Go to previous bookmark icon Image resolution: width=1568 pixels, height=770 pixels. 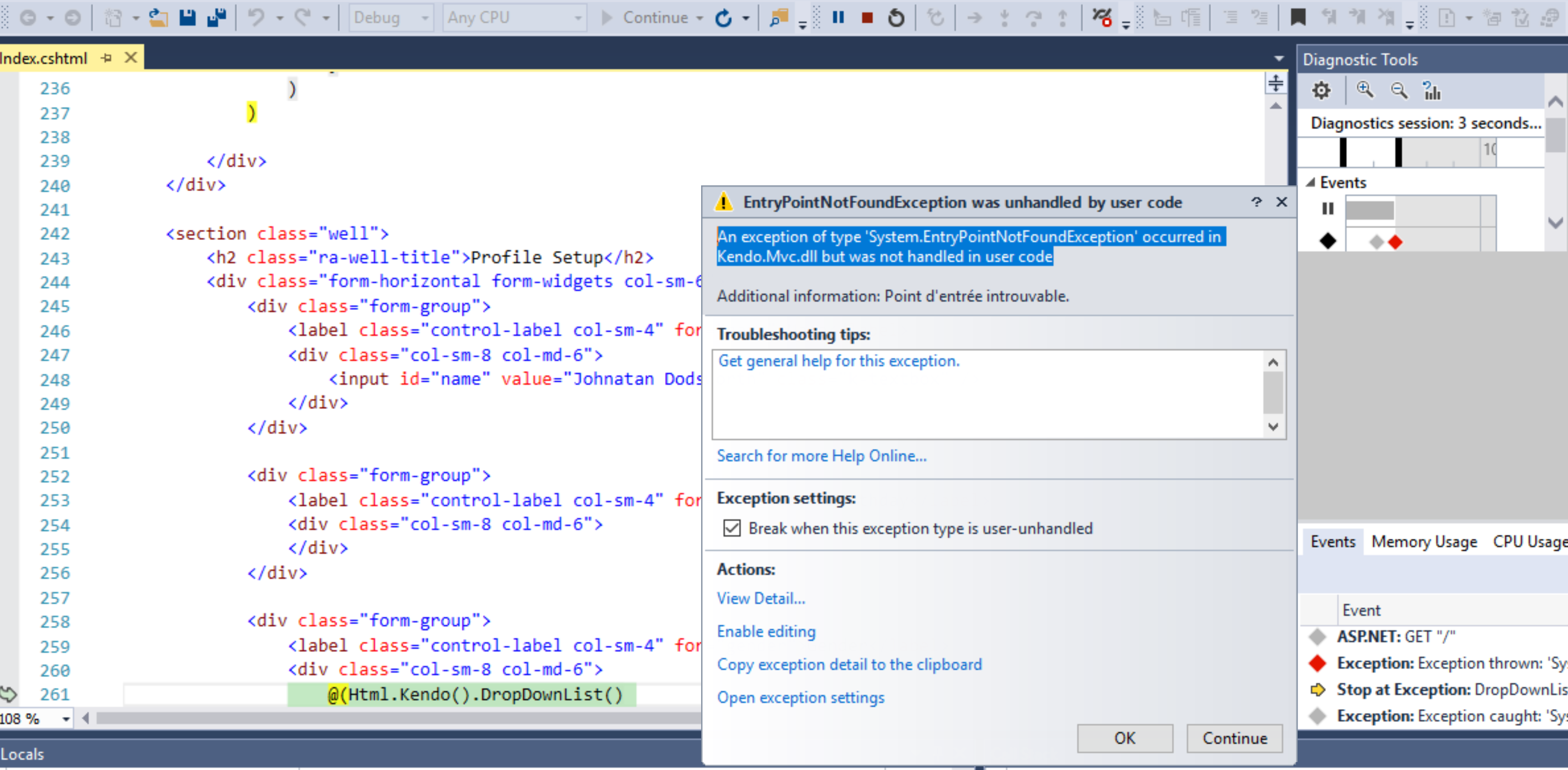[x=1328, y=17]
